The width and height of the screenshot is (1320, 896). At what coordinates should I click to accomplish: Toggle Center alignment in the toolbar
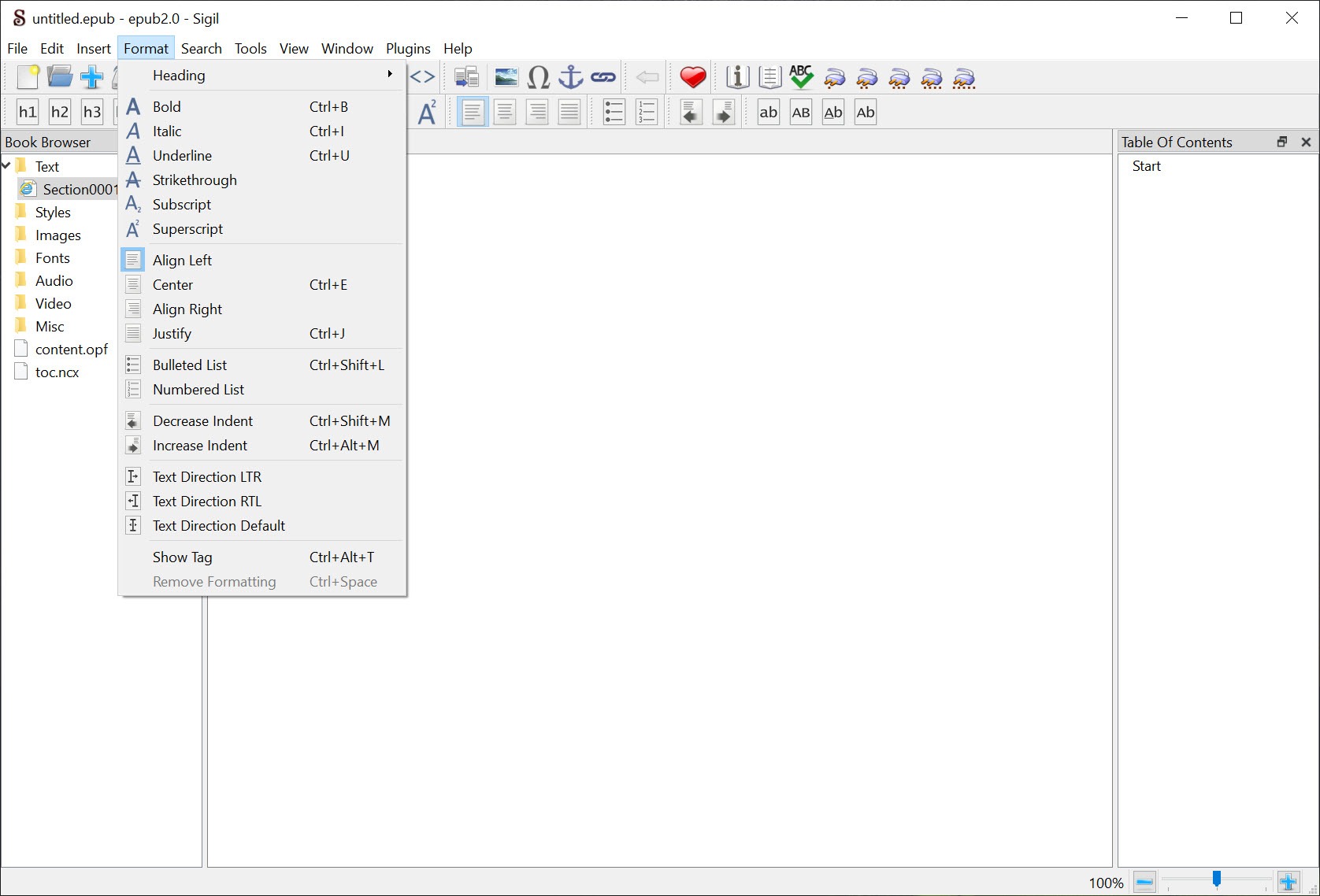click(505, 113)
